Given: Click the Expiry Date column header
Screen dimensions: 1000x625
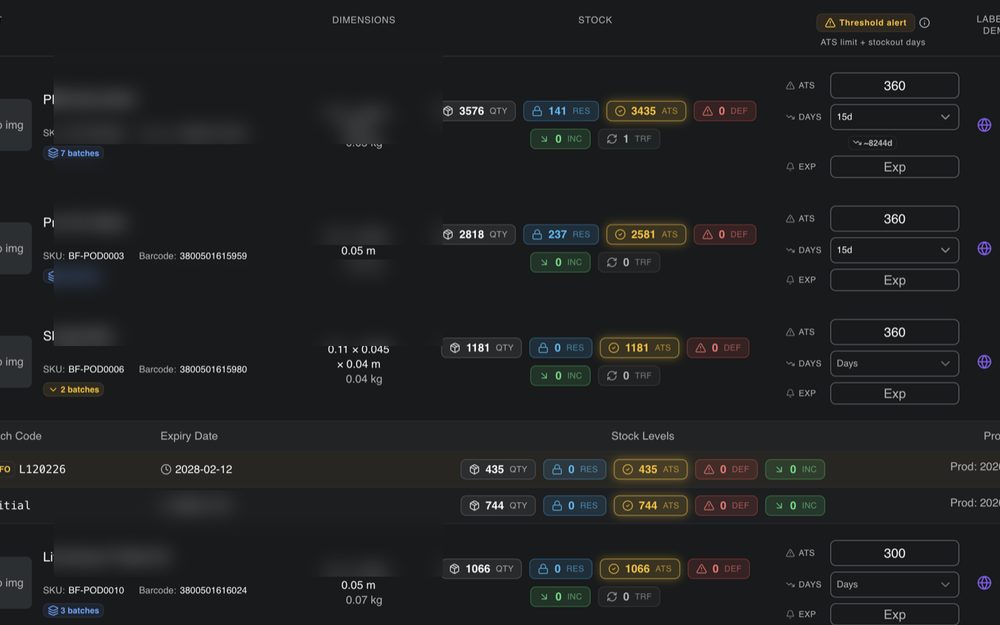Looking at the screenshot, I should (x=189, y=436).
